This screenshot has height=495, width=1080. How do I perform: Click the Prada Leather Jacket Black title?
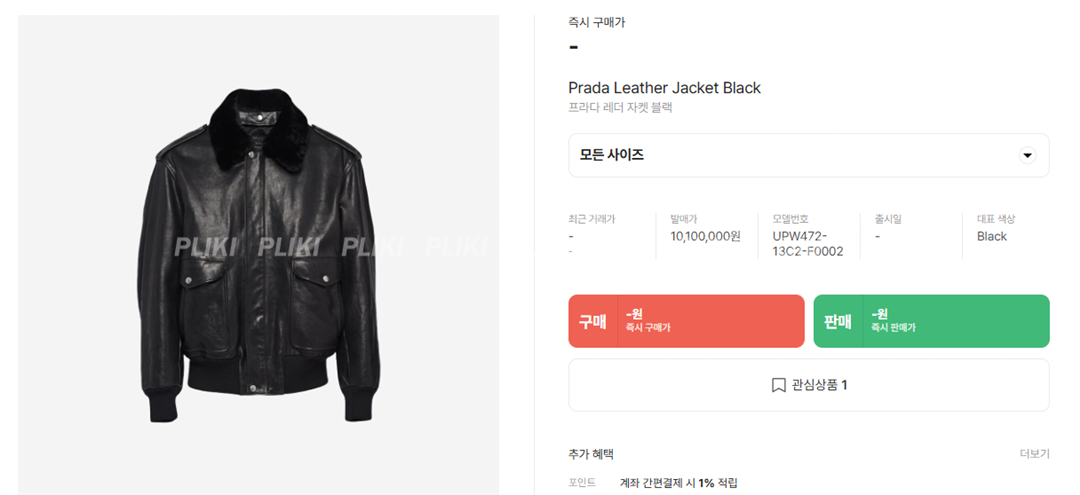pos(664,88)
